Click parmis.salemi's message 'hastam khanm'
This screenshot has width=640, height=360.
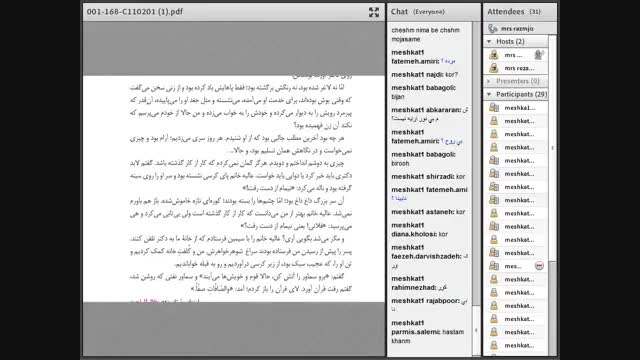427,332
